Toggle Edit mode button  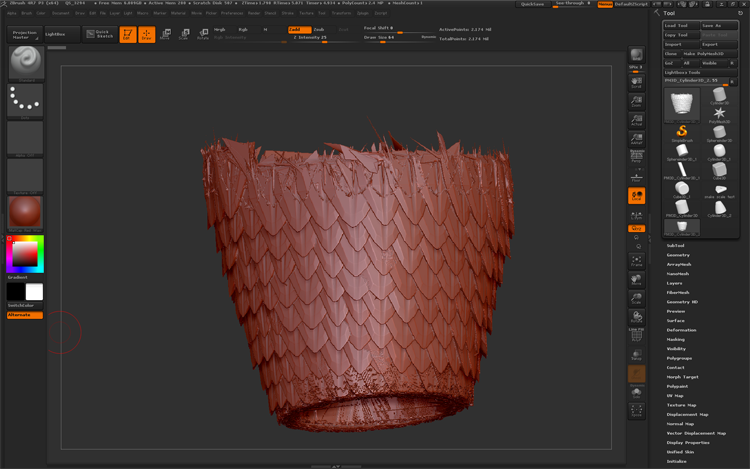click(128, 34)
